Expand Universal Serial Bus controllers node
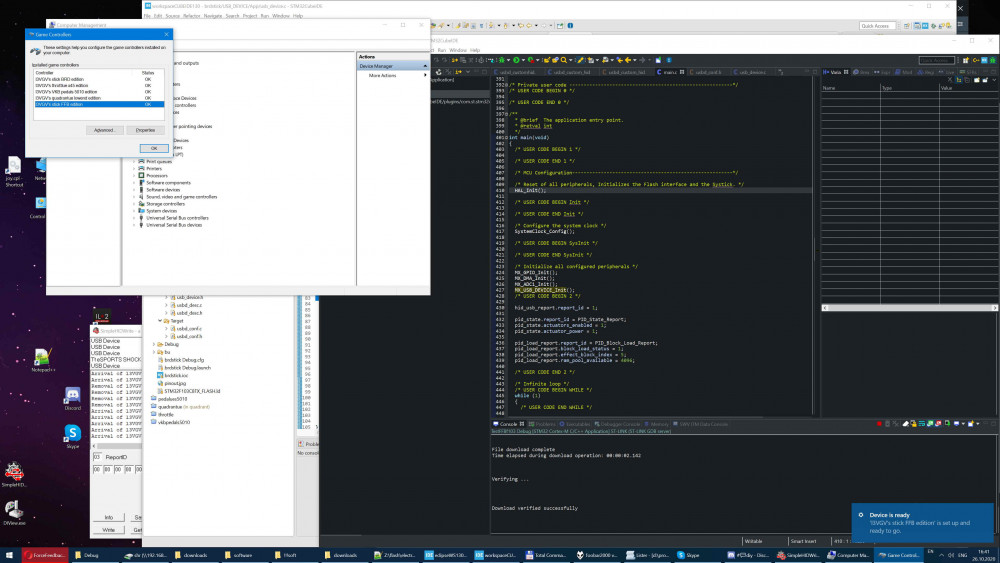 click(x=134, y=218)
